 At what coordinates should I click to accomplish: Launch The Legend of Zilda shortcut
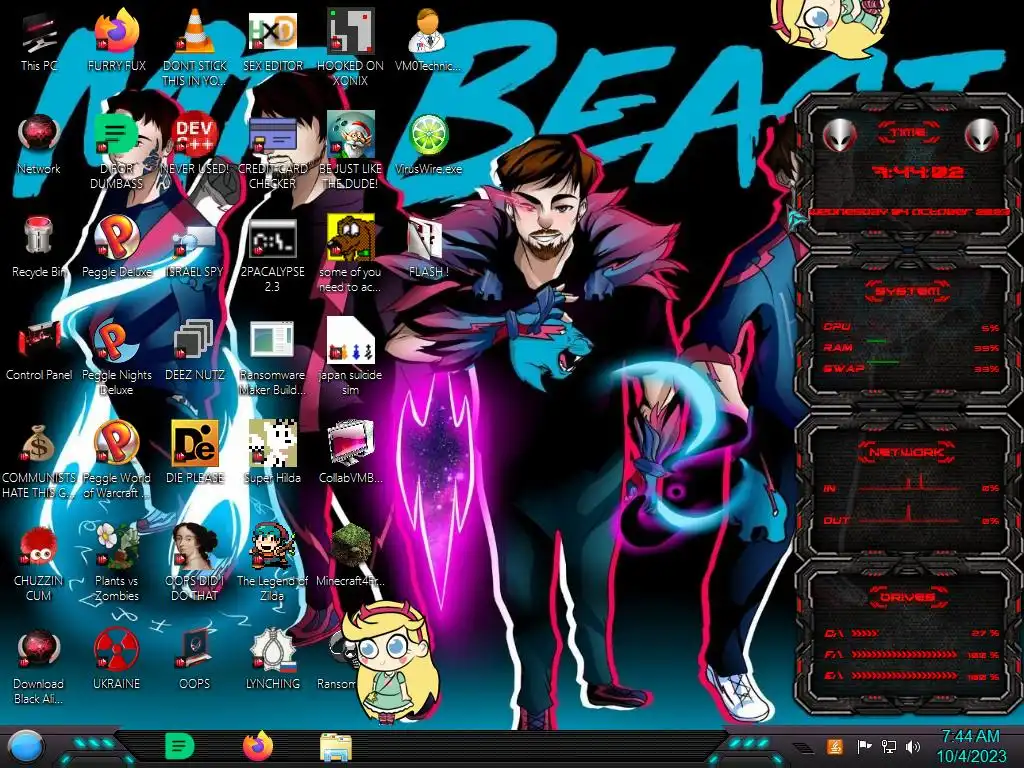tap(272, 562)
